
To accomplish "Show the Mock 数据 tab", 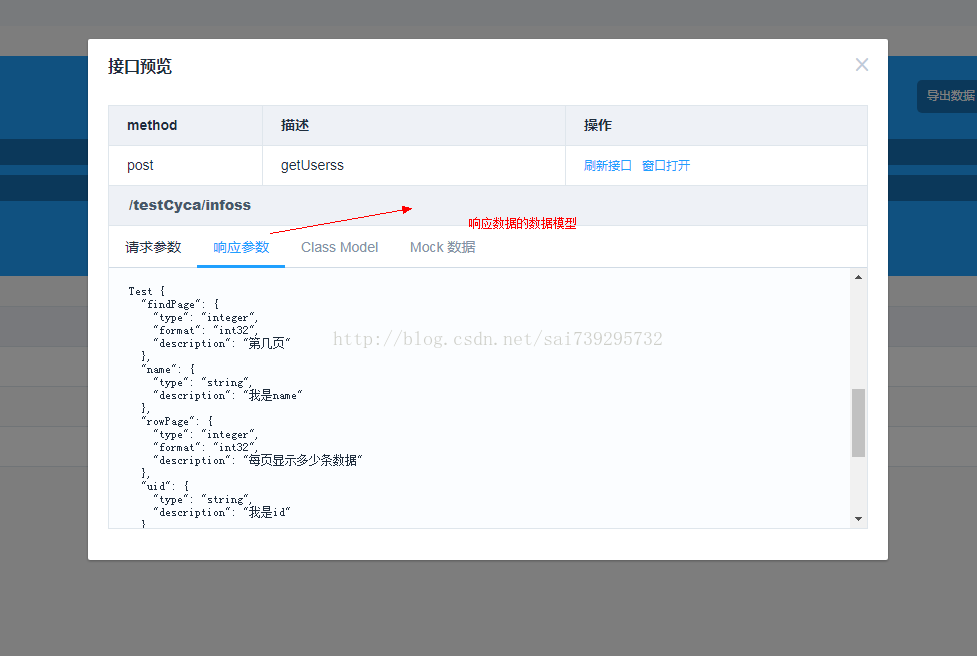I will click(x=442, y=247).
